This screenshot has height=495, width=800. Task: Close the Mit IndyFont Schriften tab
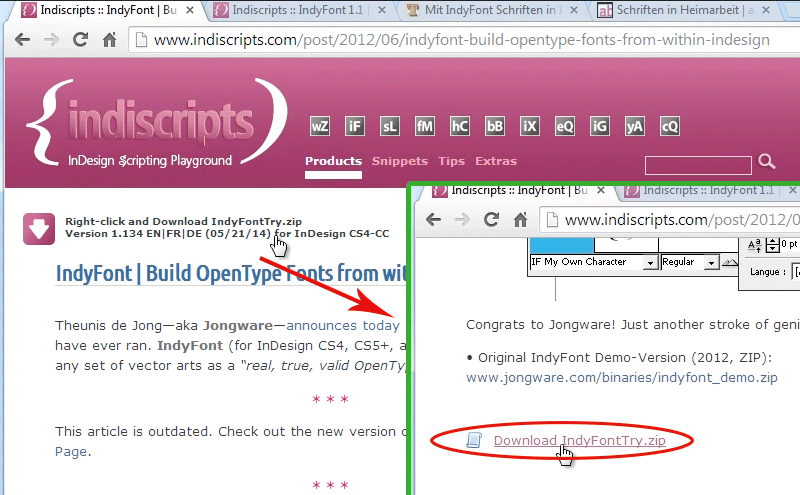tap(574, 10)
